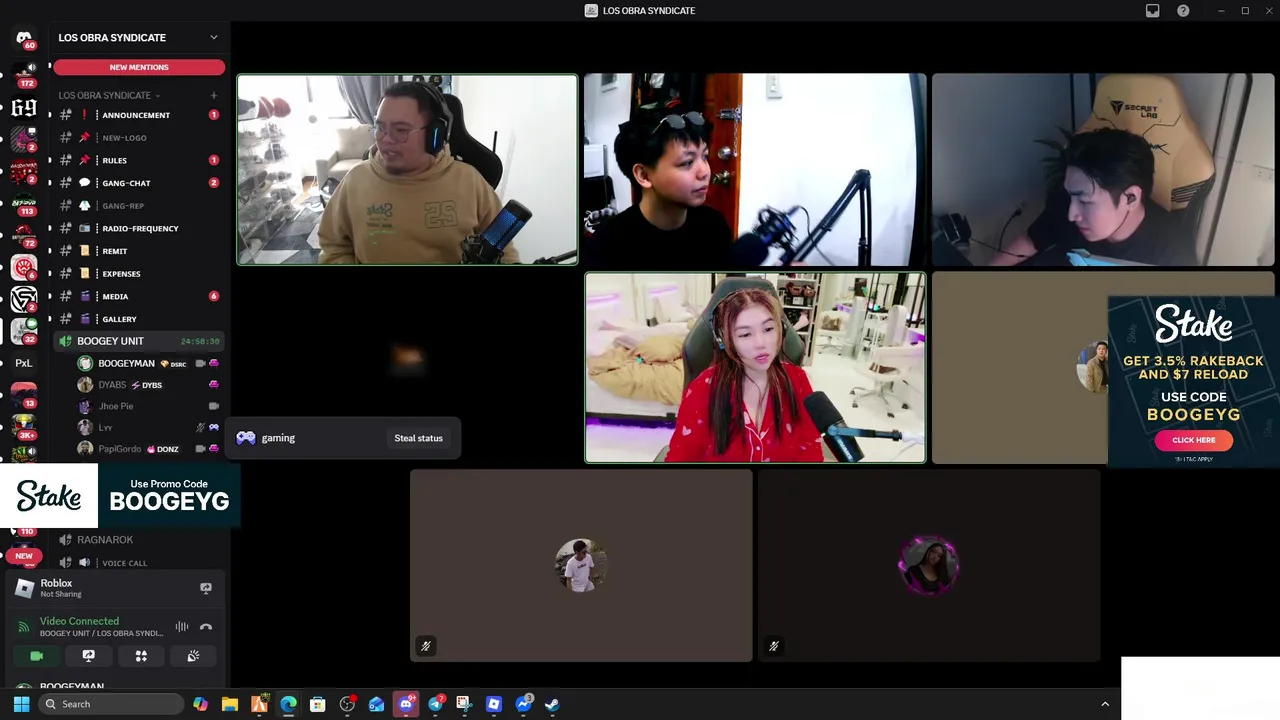Screen dimensions: 1280x720
Task: Toggle your camera on or off
Action: (36, 656)
